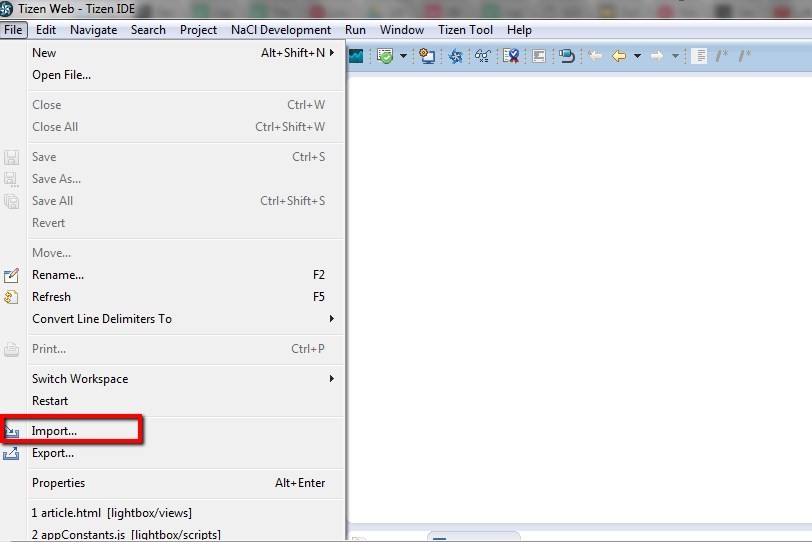Screen dimensions: 812x542
Task: Click the second comment slash-star toolbar icon
Action: [745, 55]
